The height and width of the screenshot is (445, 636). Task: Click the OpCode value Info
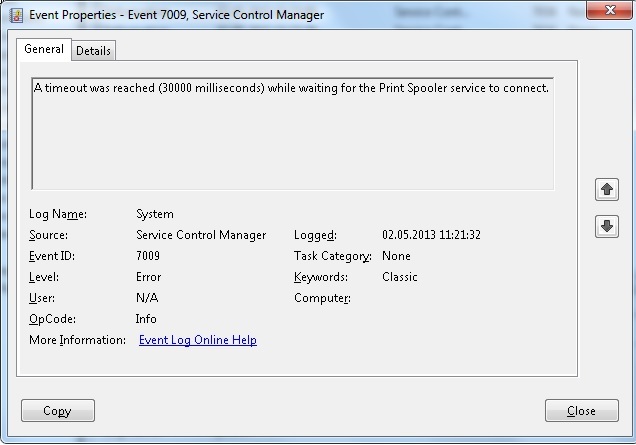pos(147,319)
